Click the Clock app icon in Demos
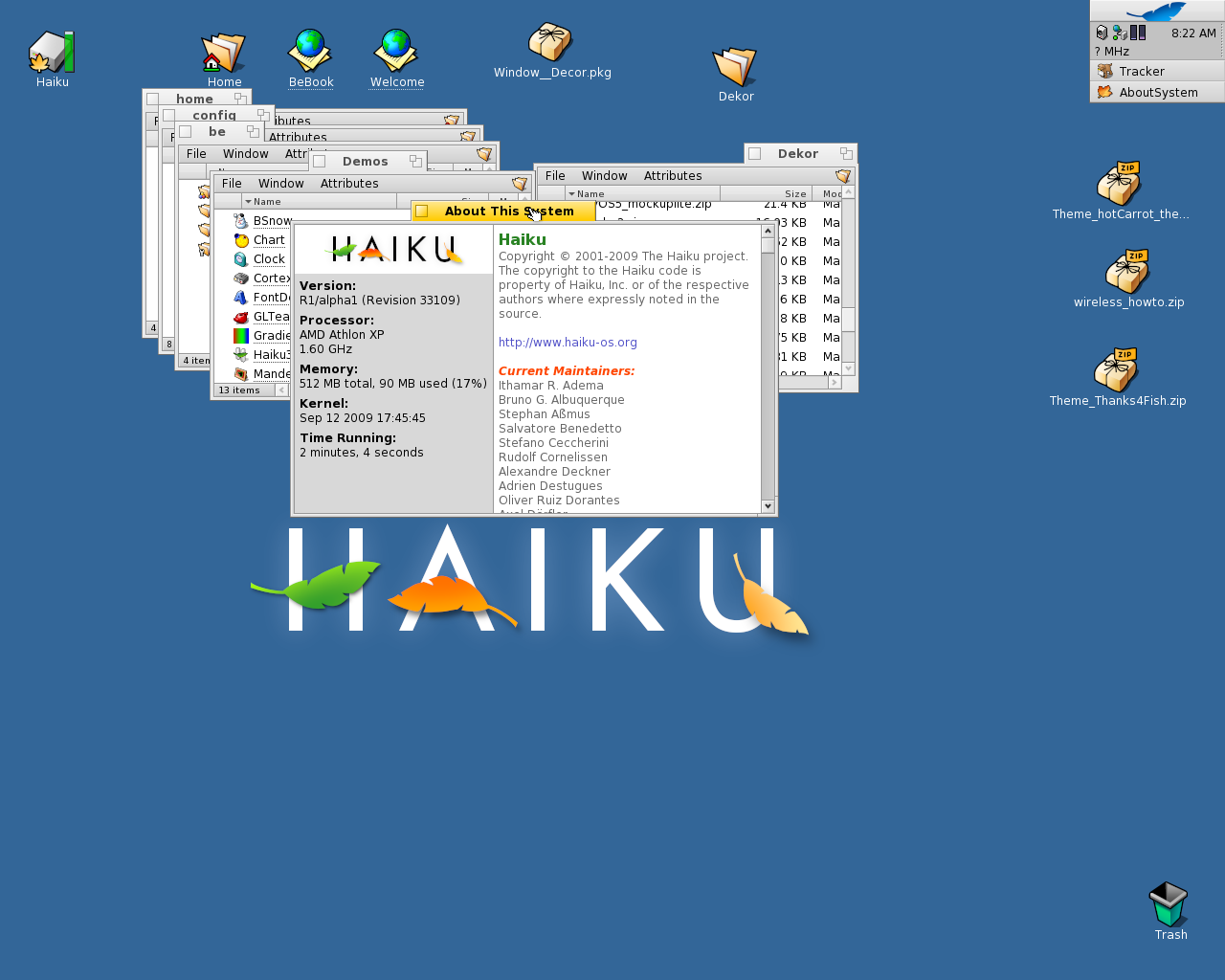 click(x=241, y=259)
